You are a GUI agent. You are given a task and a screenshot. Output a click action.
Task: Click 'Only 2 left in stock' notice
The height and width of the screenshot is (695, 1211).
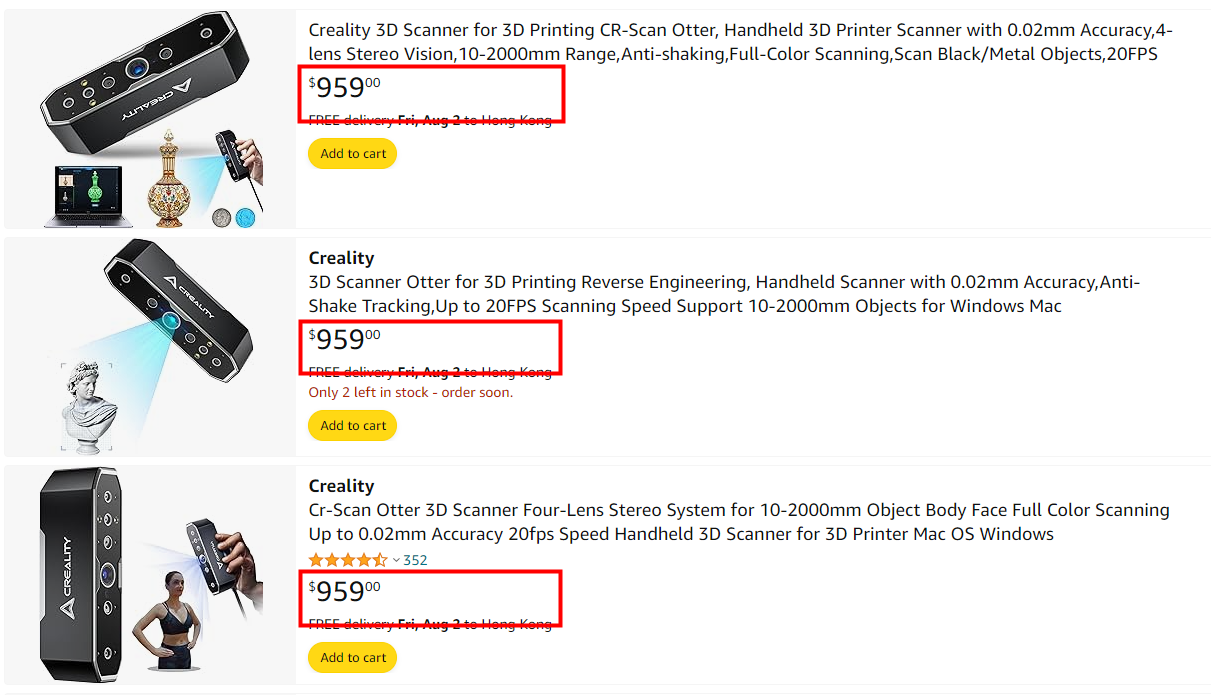coord(411,393)
